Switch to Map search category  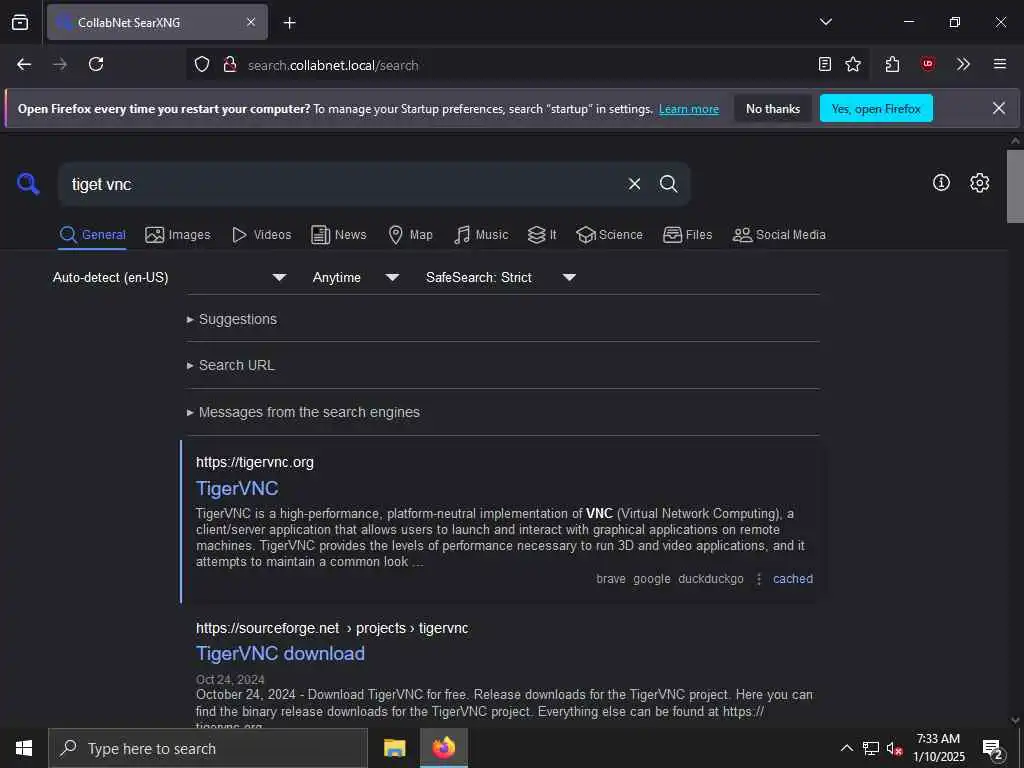click(x=410, y=234)
